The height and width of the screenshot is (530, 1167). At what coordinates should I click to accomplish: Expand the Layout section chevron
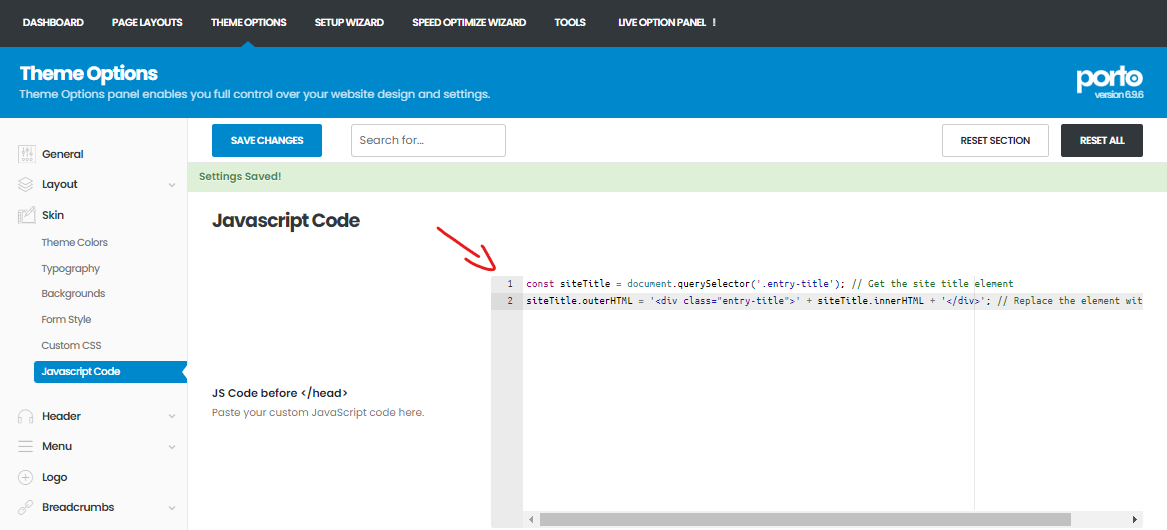click(x=172, y=185)
